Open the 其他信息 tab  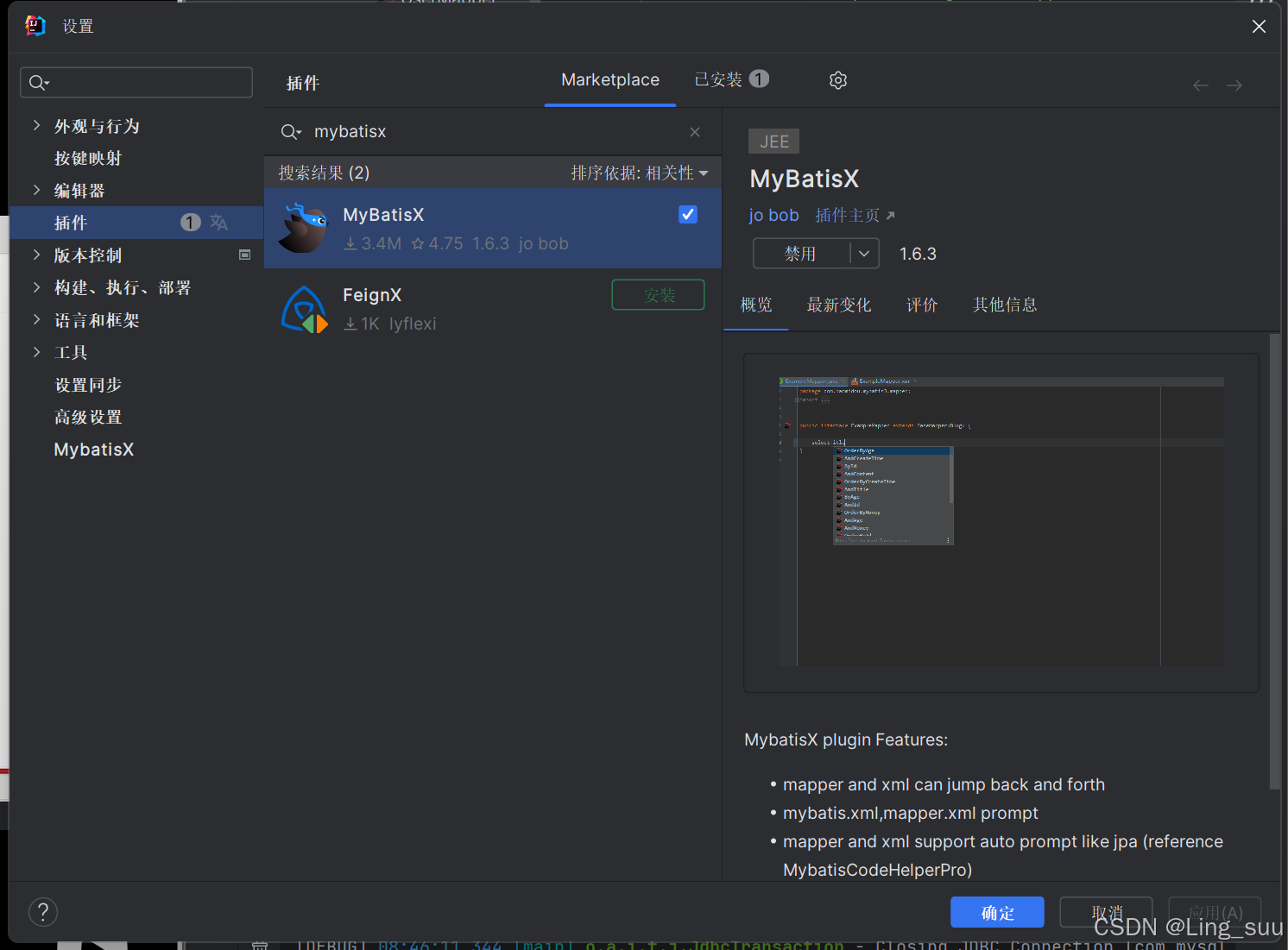1005,305
